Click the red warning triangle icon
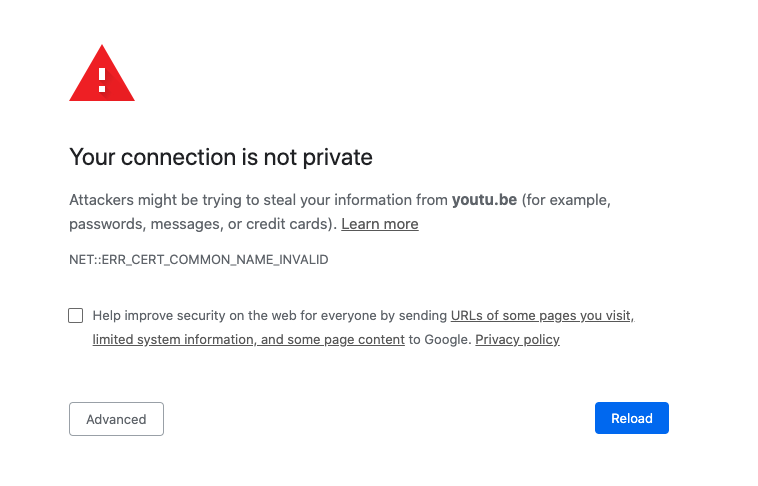The height and width of the screenshot is (486, 758). coord(102,74)
